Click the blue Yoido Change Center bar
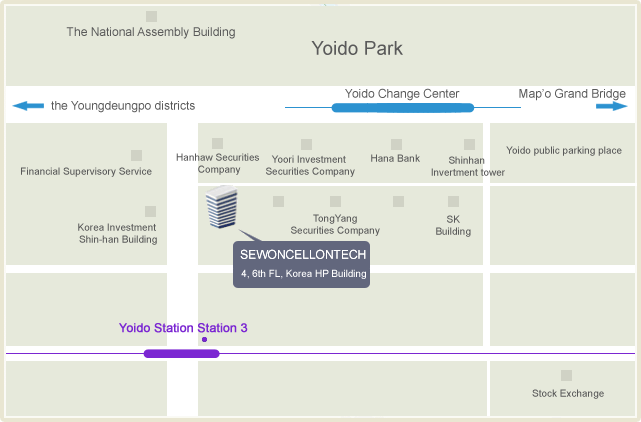The width and height of the screenshot is (641, 422). point(403,108)
